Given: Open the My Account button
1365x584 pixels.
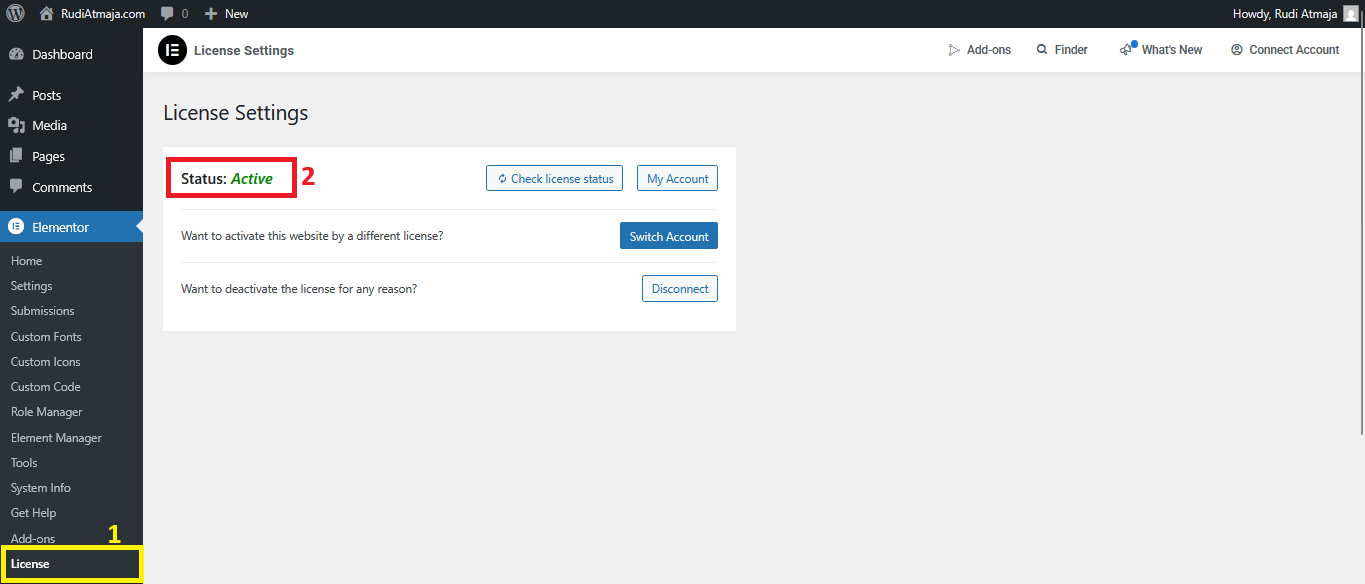Looking at the screenshot, I should [x=677, y=179].
